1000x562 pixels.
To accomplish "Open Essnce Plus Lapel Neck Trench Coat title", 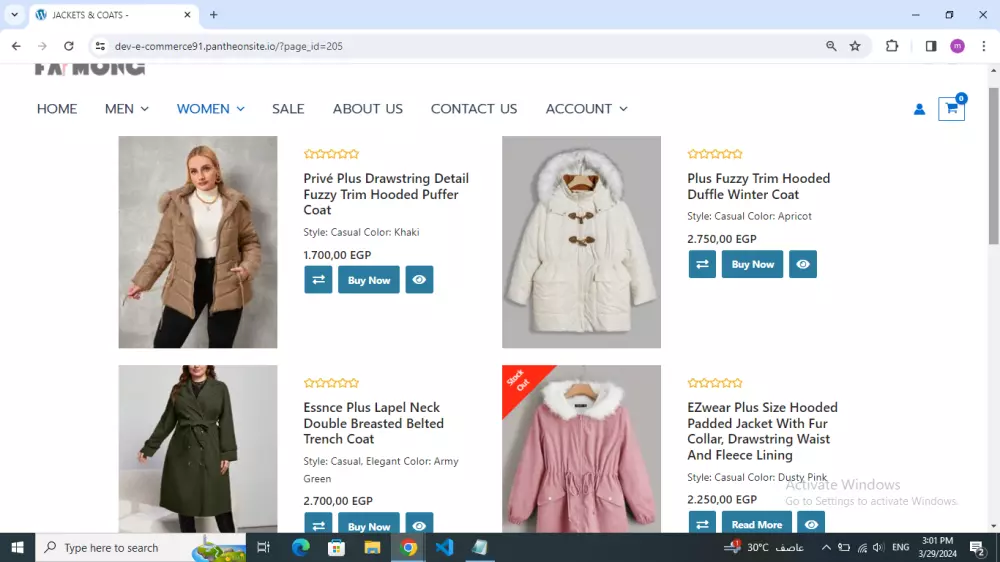I will click(x=373, y=423).
